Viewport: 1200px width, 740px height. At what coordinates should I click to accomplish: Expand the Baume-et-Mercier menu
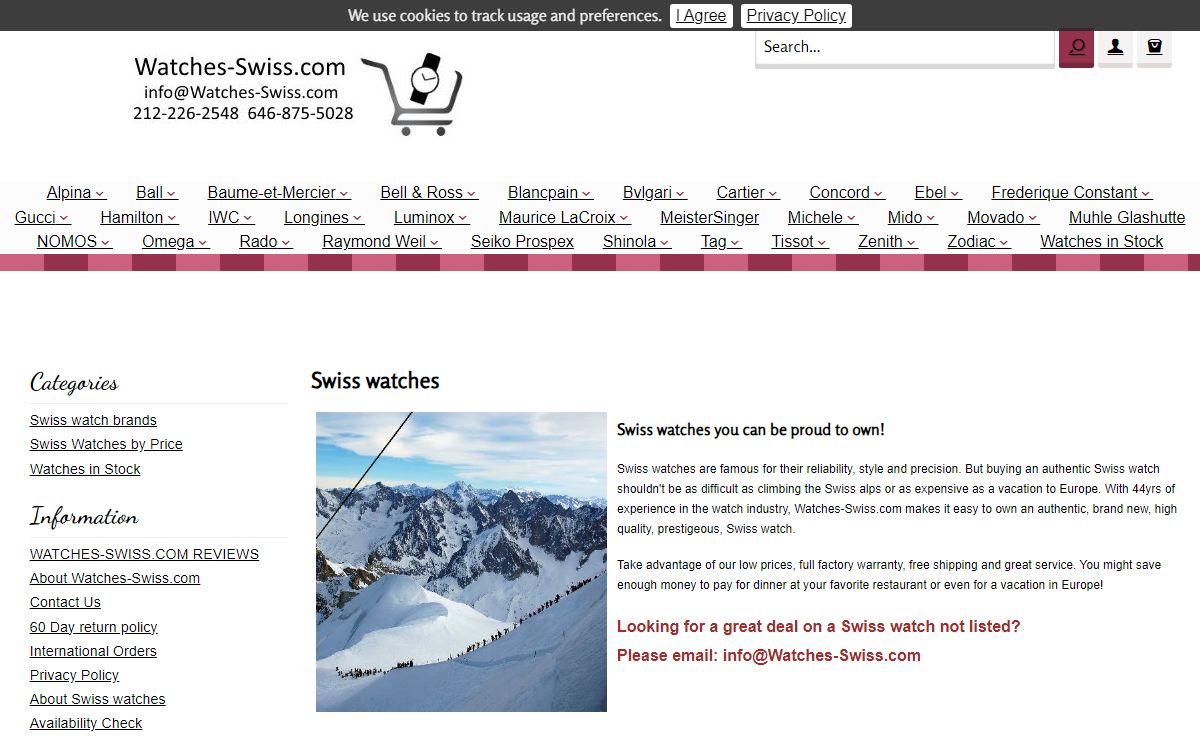click(x=278, y=193)
